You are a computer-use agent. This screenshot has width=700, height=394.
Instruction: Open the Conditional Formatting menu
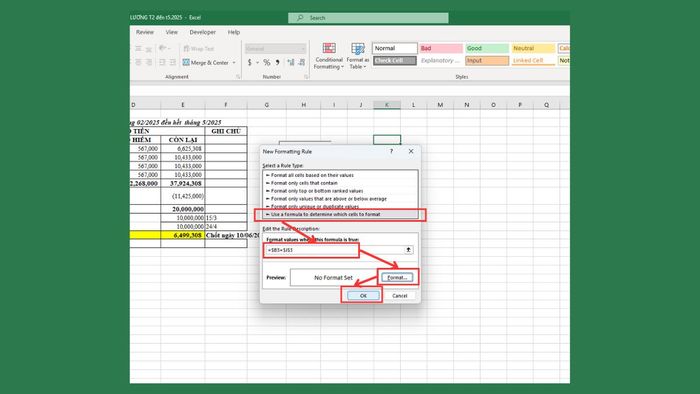[329, 56]
